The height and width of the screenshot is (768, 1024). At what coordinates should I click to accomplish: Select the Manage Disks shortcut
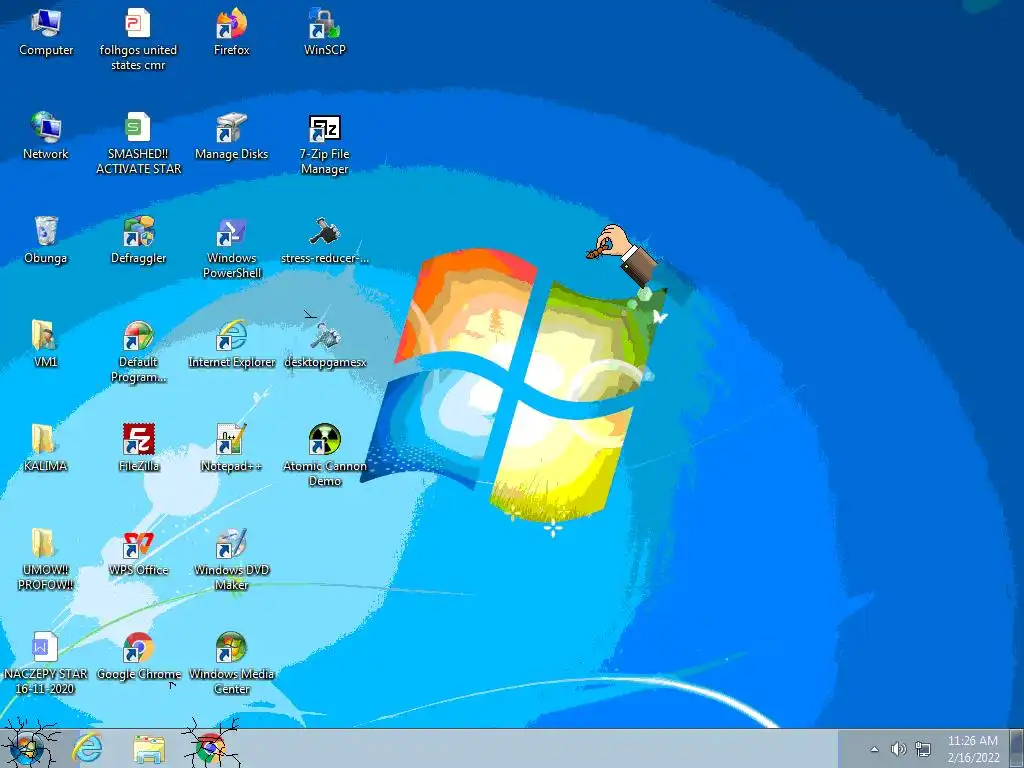click(x=231, y=136)
